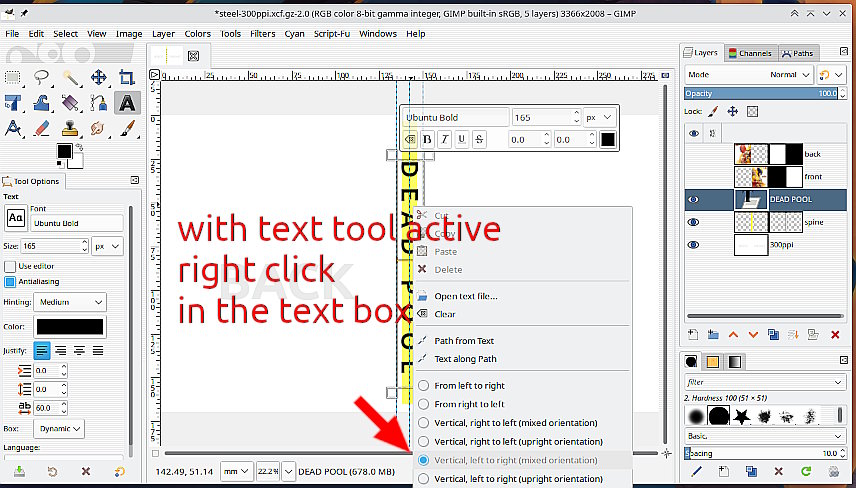Open the text Box Dynamic dropdown
The width and height of the screenshot is (856, 488).
tap(58, 429)
